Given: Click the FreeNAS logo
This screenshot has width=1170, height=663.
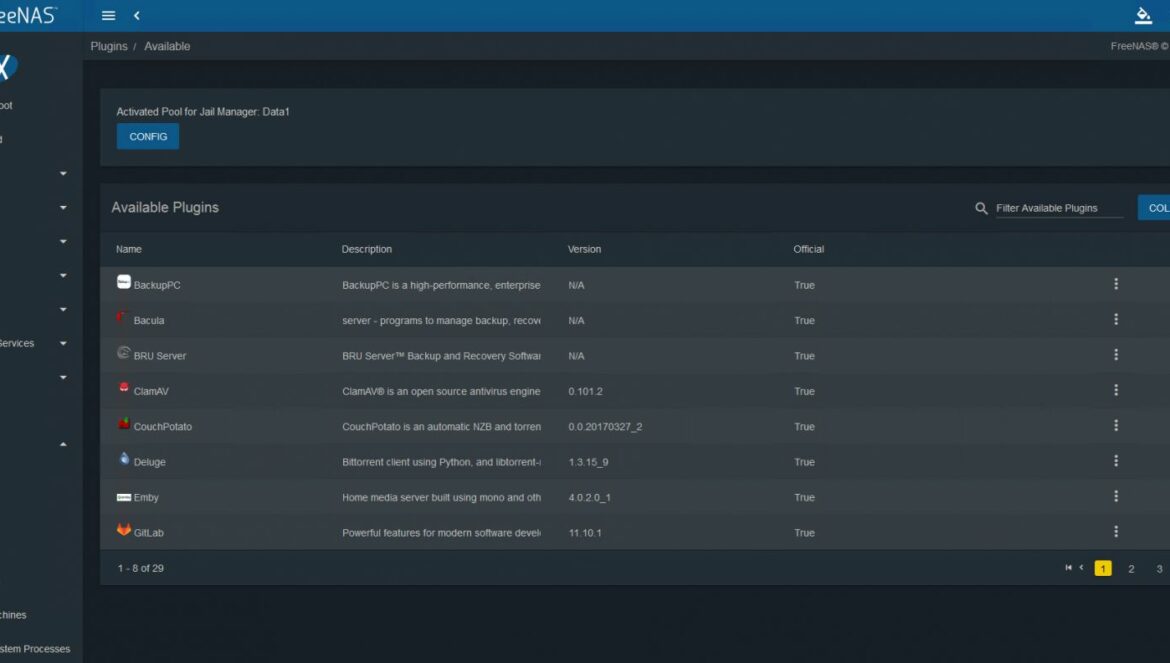Looking at the screenshot, I should [28, 15].
